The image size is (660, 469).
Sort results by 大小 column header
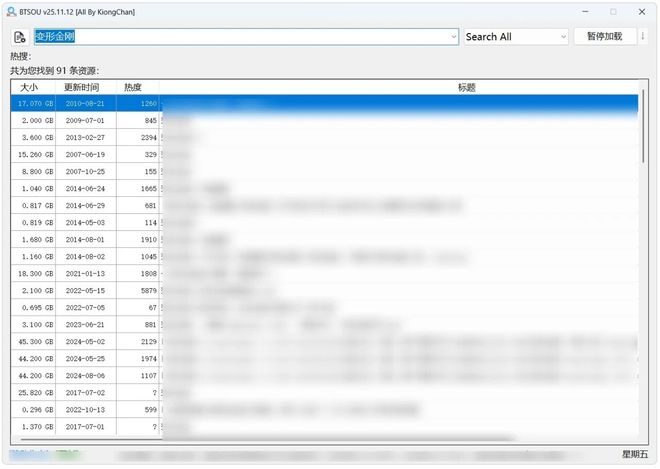click(x=35, y=87)
